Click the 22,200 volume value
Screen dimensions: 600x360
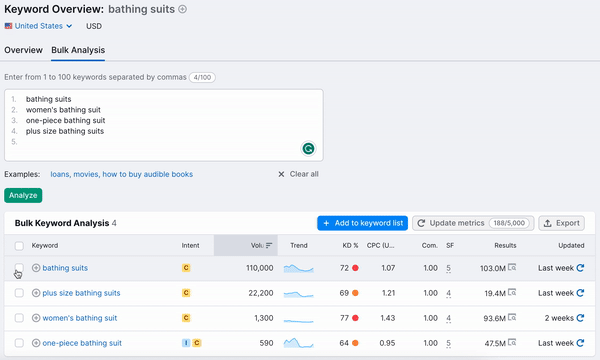click(261, 293)
